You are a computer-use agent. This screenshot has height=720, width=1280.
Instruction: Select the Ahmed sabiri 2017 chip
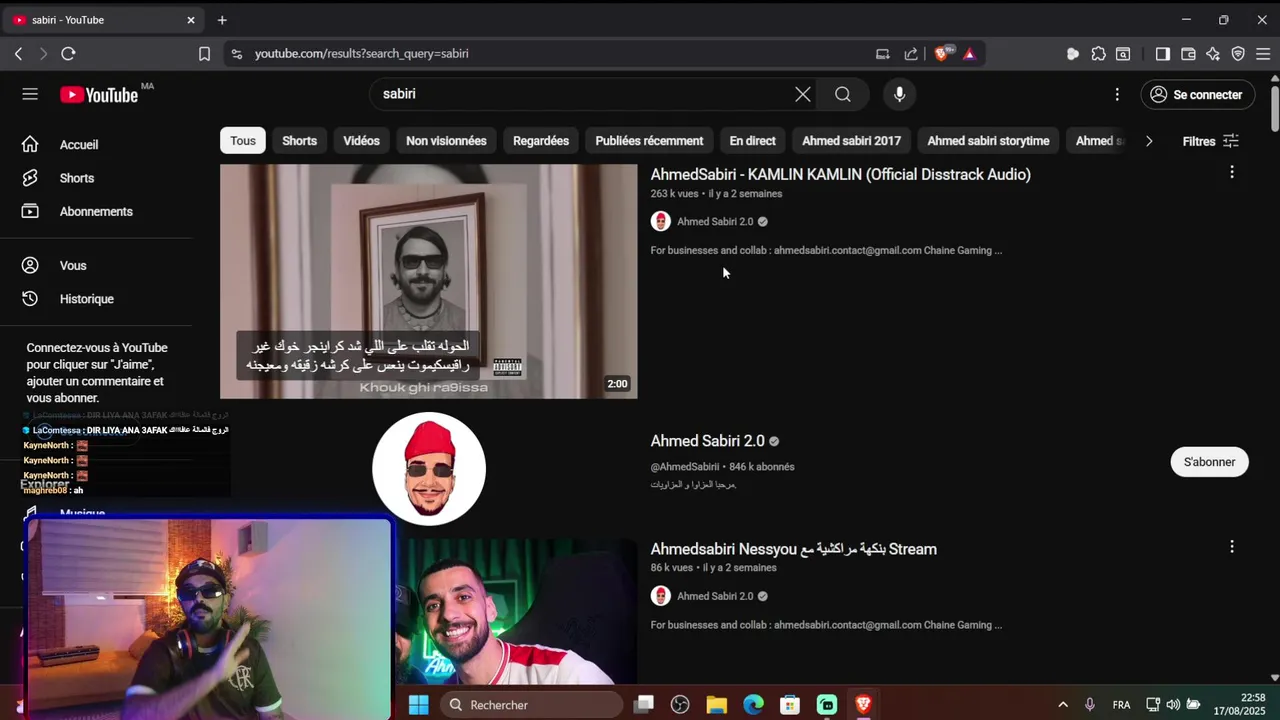point(851,141)
